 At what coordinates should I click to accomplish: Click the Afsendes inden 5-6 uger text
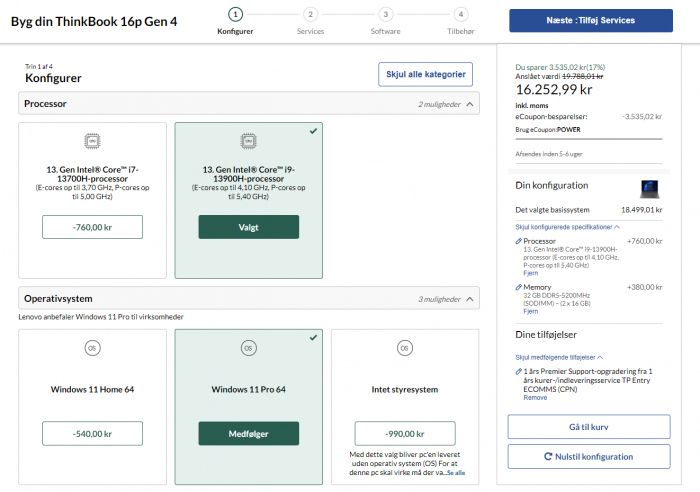(x=549, y=154)
